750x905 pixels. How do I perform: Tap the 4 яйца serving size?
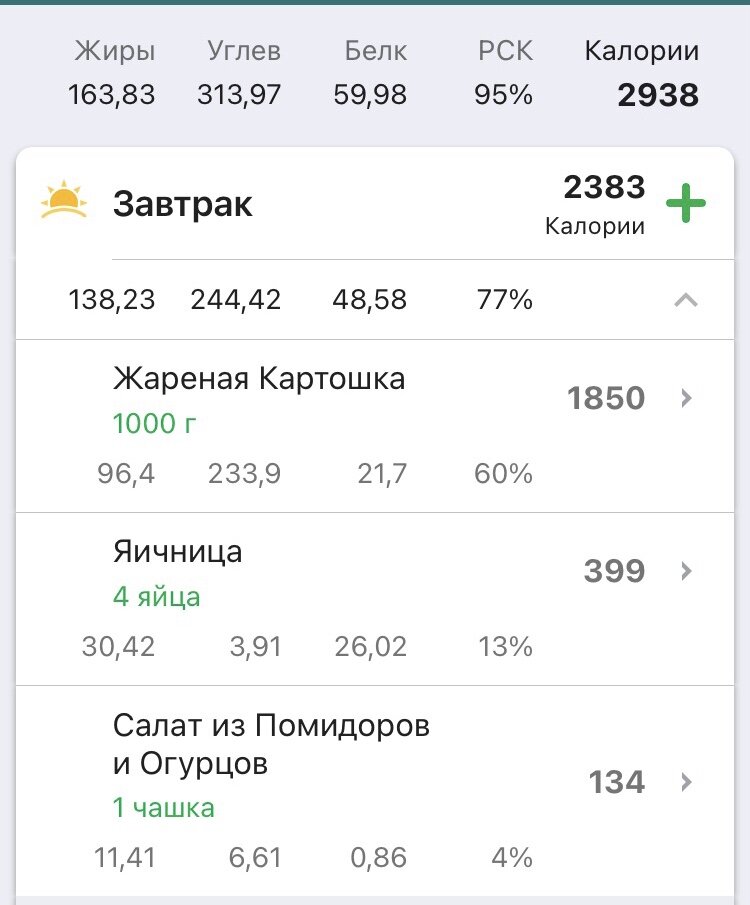(x=156, y=597)
